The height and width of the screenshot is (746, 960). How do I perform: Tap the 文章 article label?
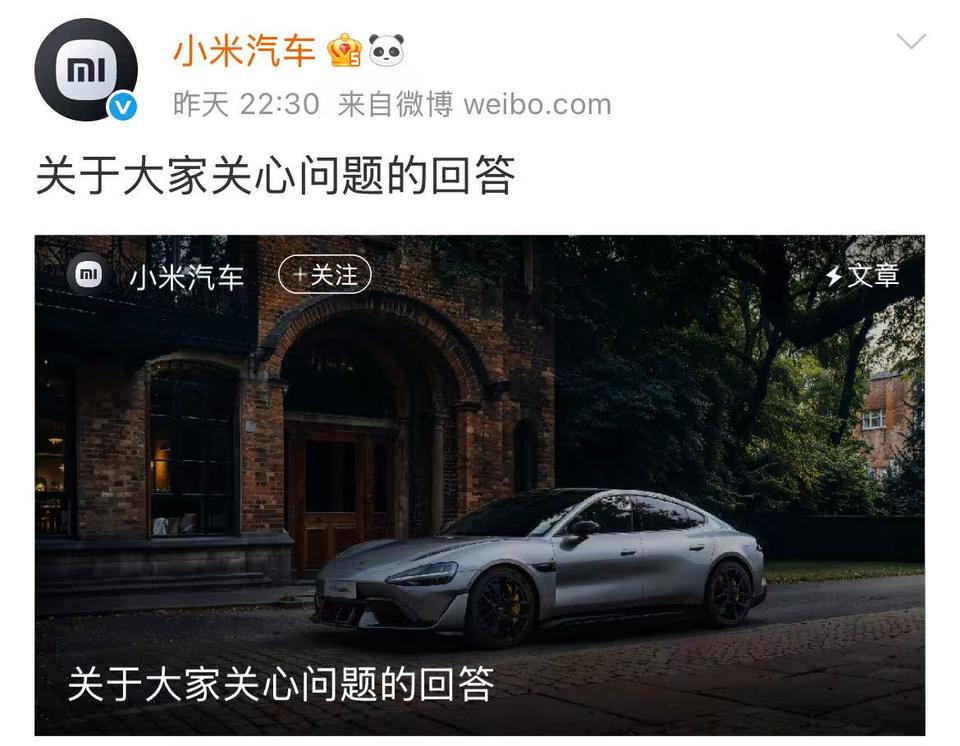point(873,276)
